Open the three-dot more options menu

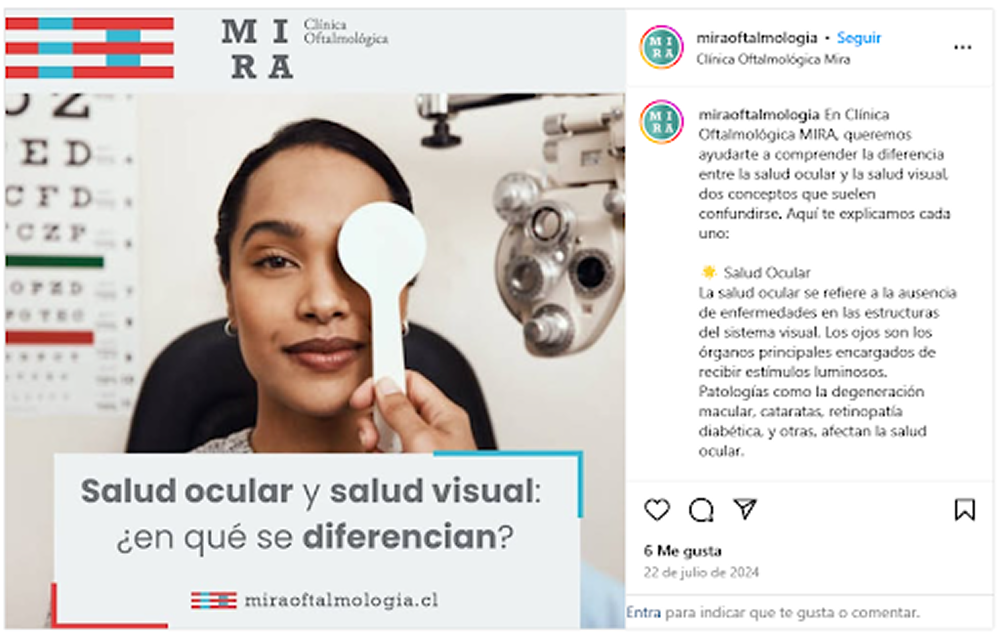coord(962,48)
